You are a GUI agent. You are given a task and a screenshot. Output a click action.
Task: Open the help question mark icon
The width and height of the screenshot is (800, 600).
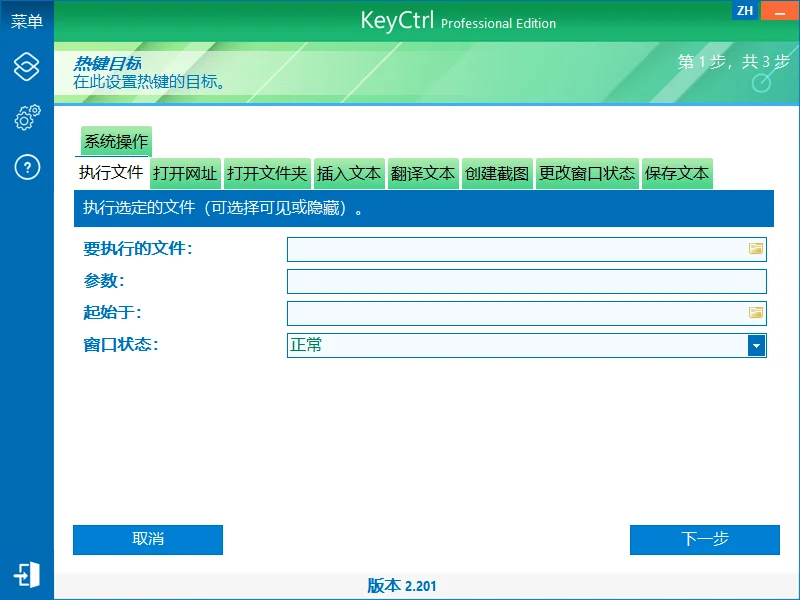(27, 167)
